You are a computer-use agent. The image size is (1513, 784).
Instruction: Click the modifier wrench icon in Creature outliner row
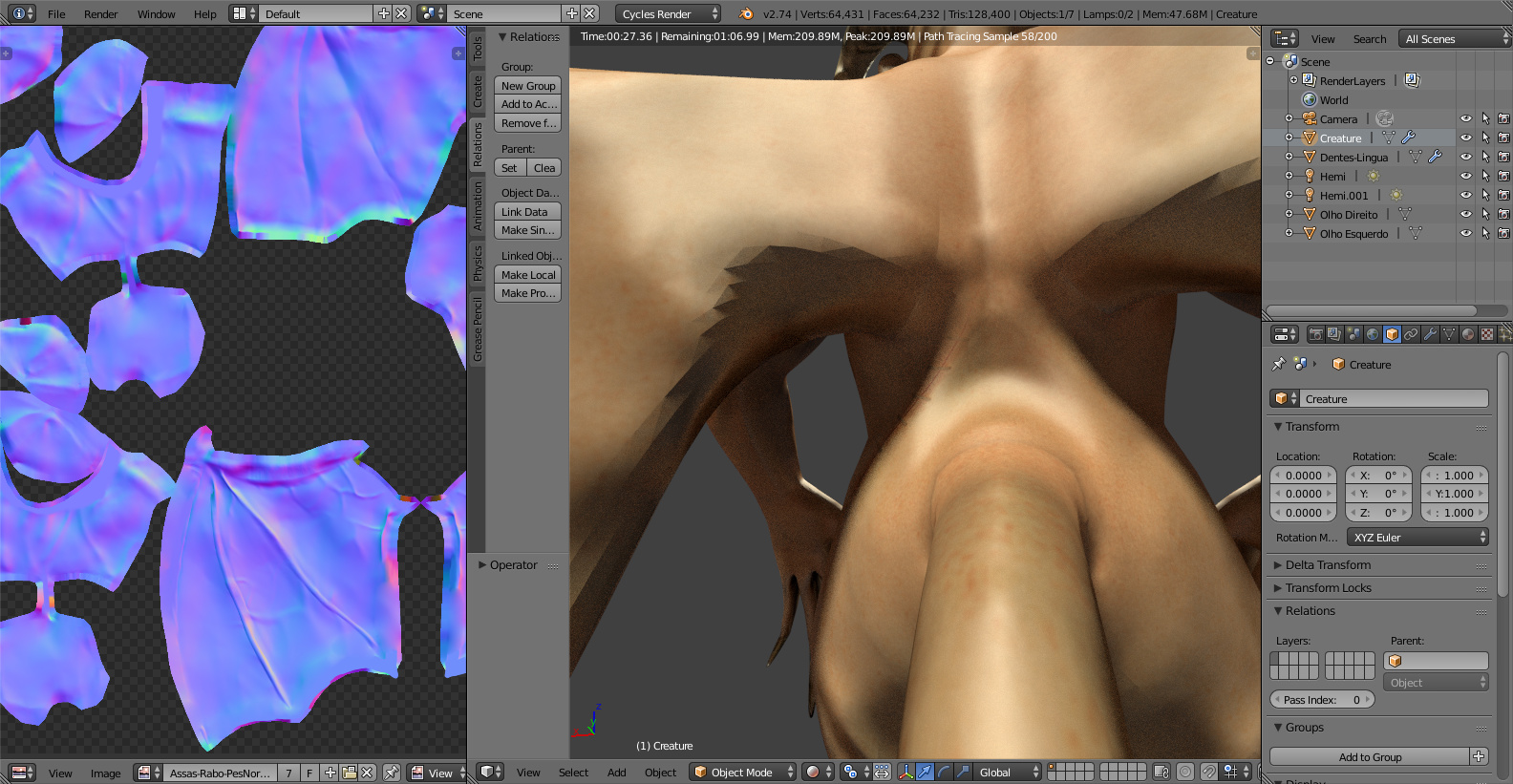[1408, 138]
